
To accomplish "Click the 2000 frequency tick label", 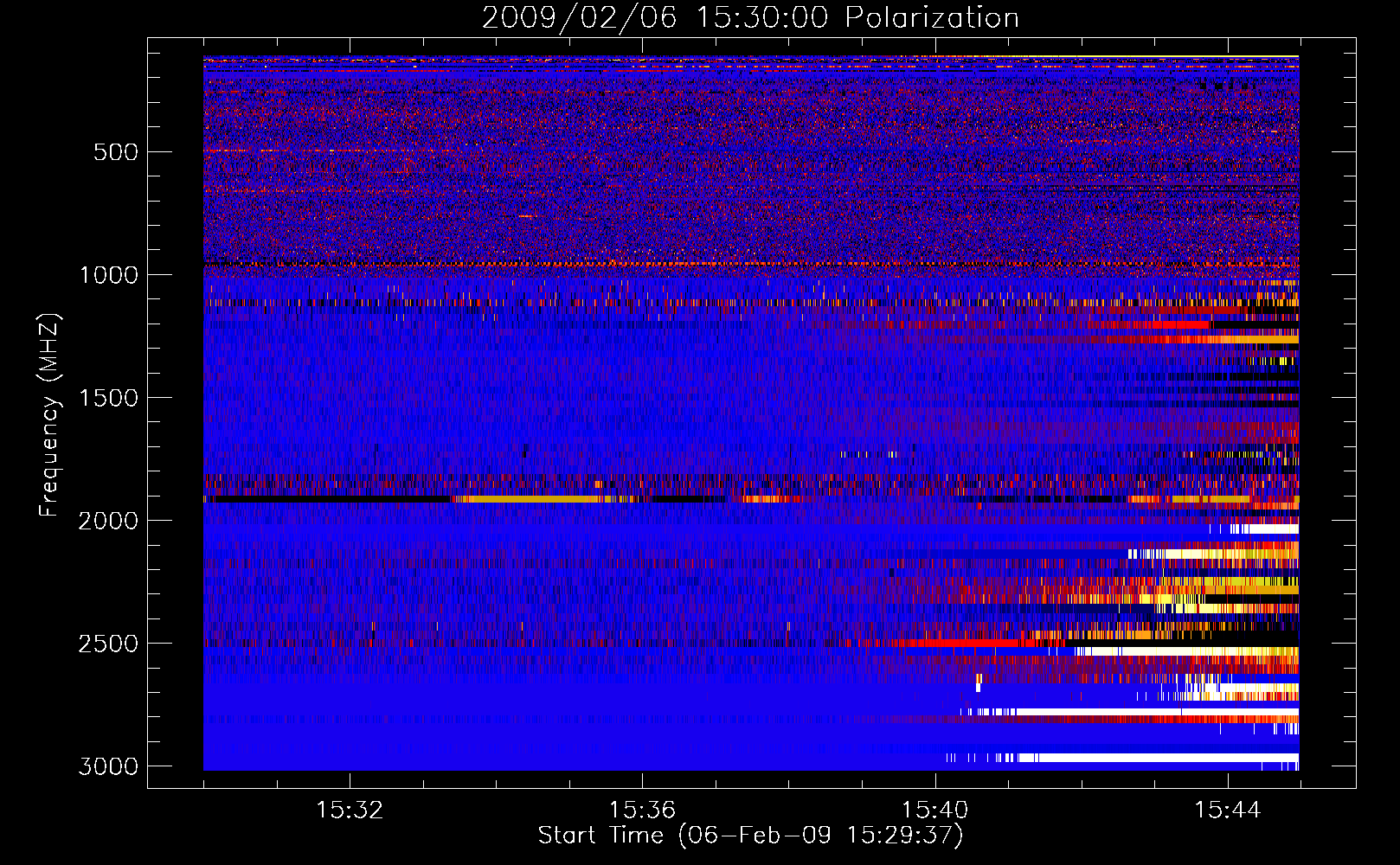I will 108,521.
